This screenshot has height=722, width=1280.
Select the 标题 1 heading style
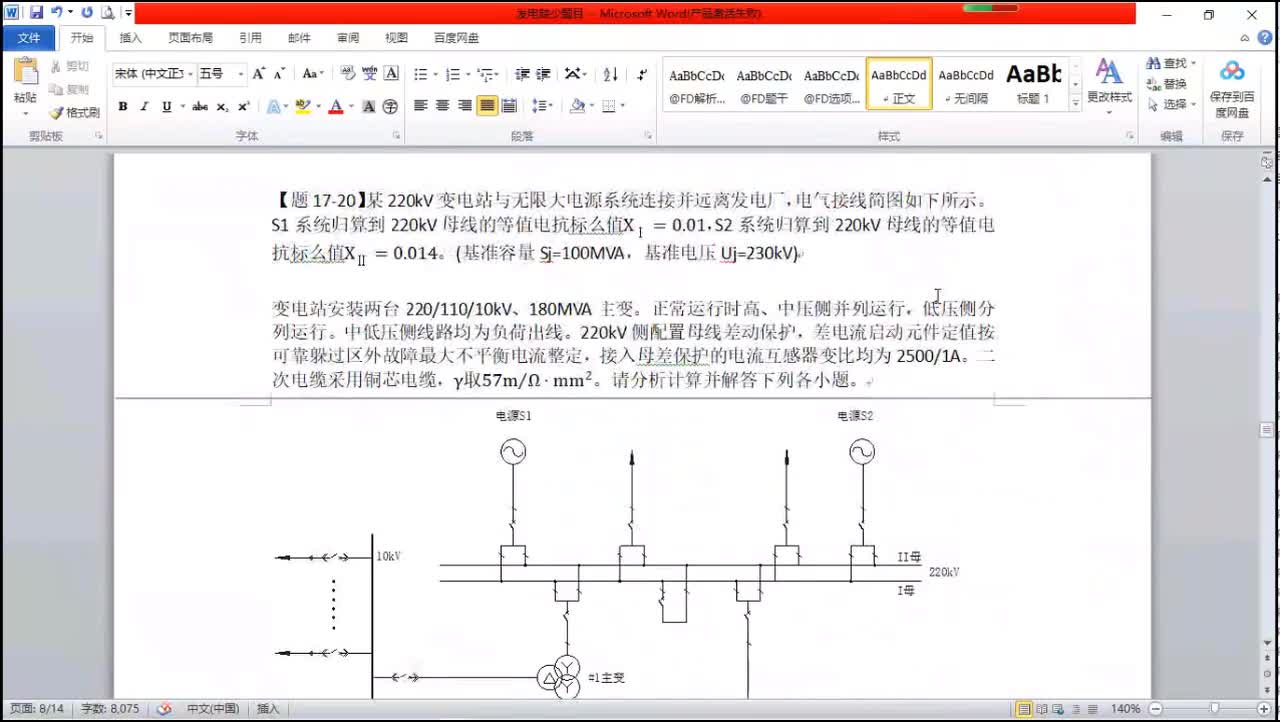[1033, 84]
